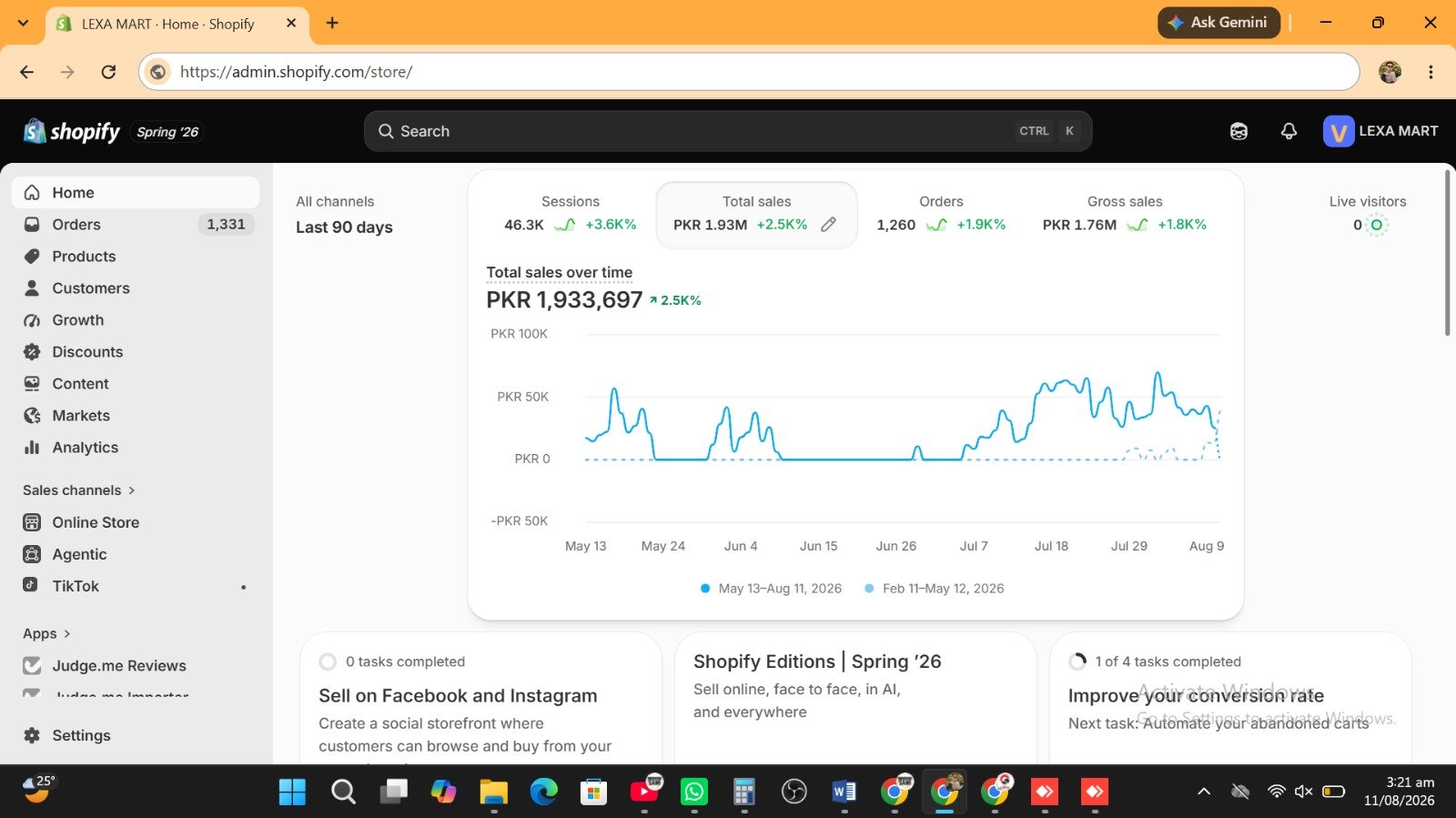Screen dimensions: 1456x818
Task: Open a new browser tab
Action: point(332,24)
